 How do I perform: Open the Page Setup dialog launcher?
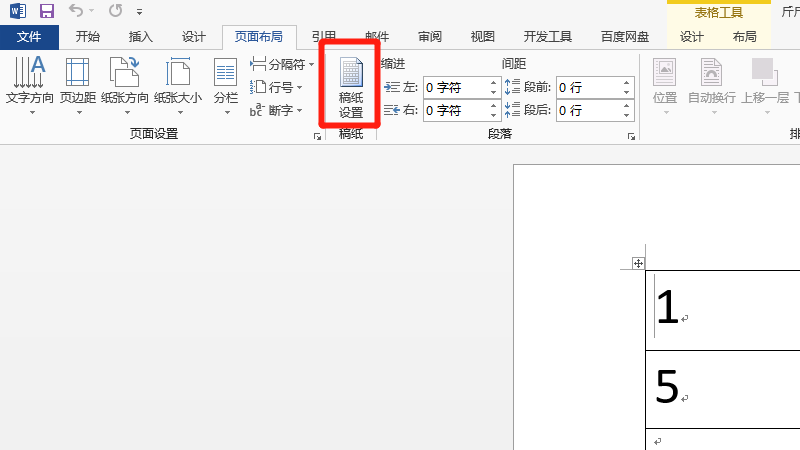click(317, 136)
